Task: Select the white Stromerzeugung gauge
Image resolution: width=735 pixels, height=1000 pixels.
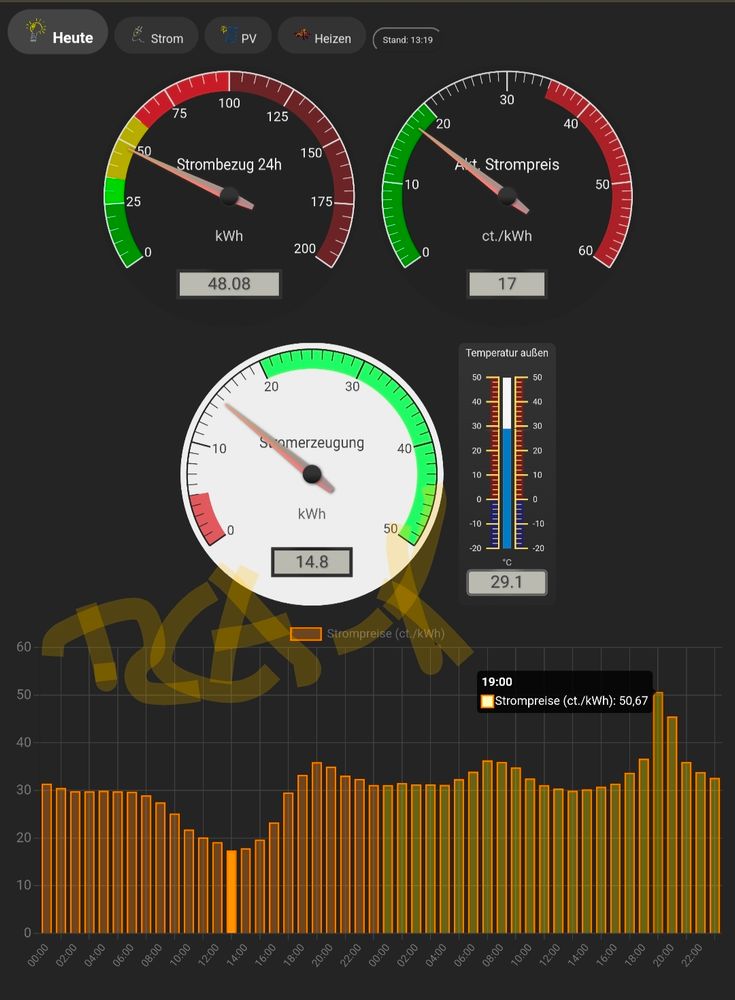Action: pos(312,474)
